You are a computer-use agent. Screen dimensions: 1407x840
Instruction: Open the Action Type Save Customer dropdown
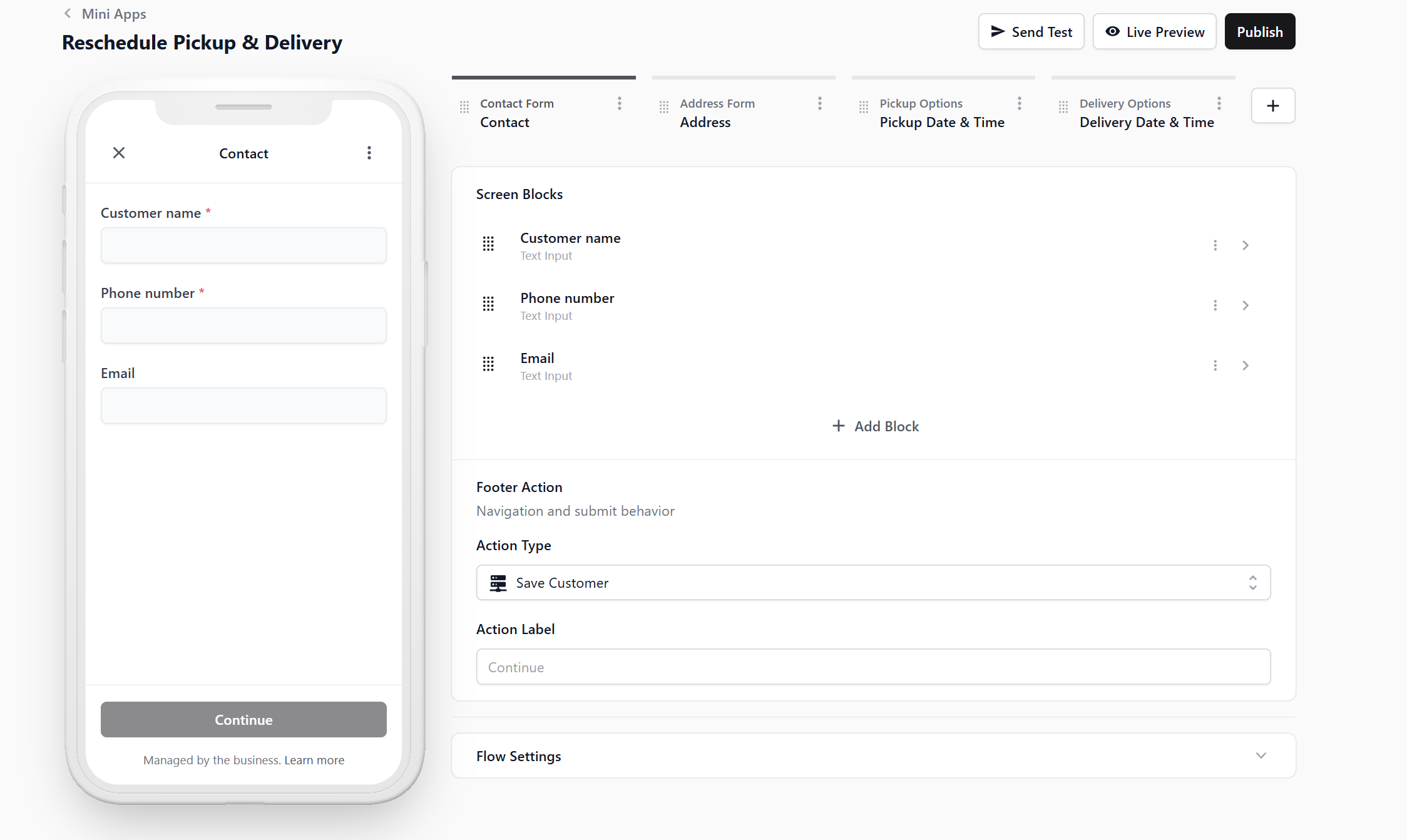(873, 583)
